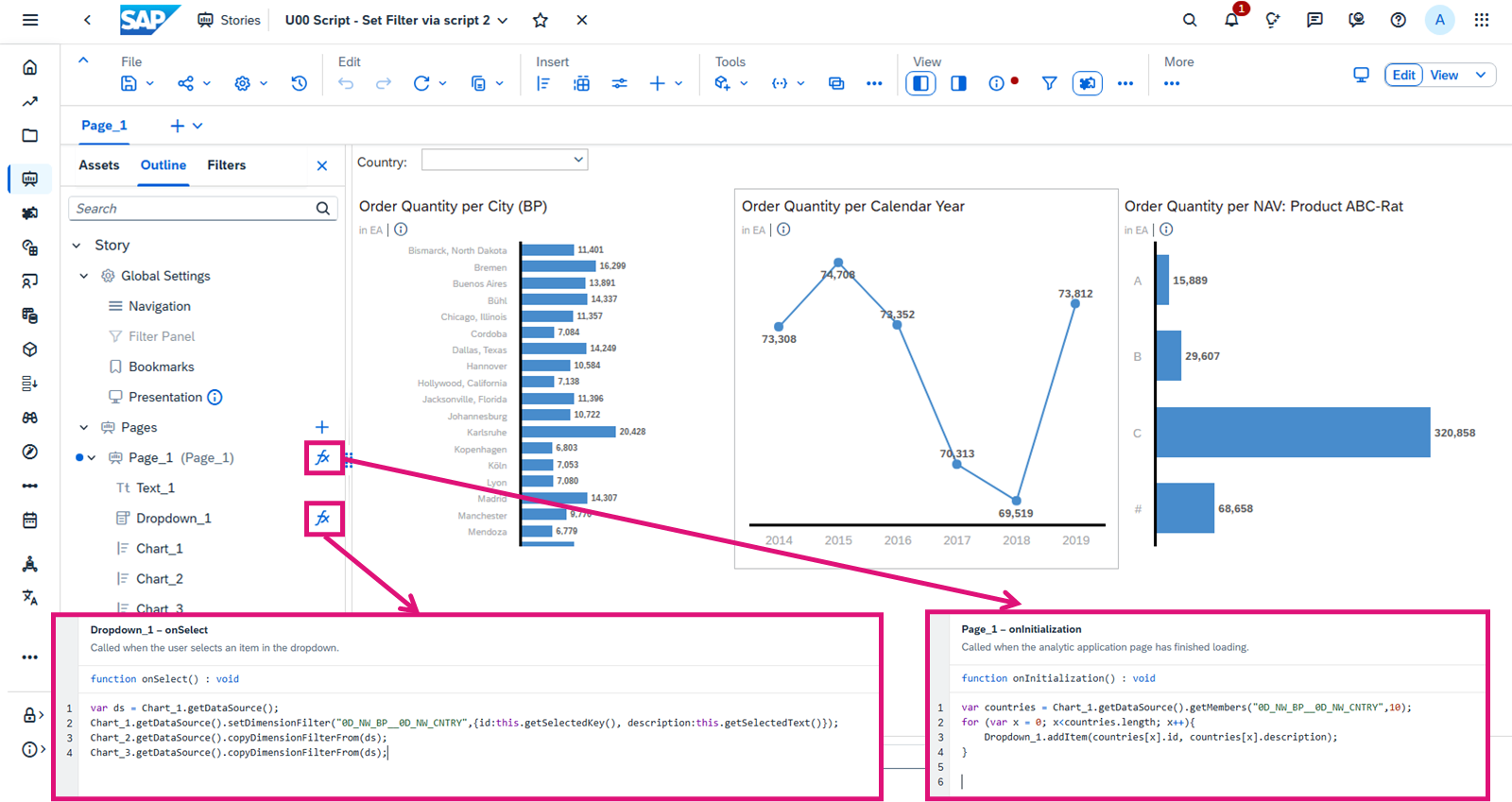Screen dimensions: 1512x802
Task: Collapse the Pages tree node
Action: 84,427
